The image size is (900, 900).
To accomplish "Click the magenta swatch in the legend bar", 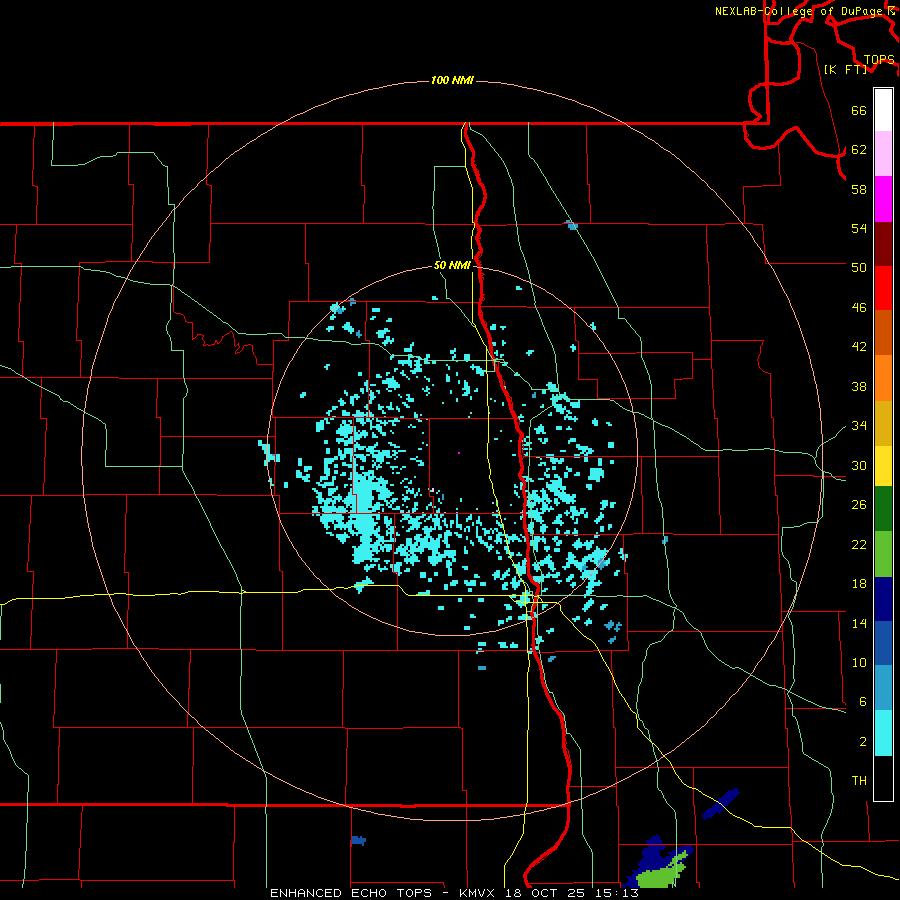I will pyautogui.click(x=883, y=199).
